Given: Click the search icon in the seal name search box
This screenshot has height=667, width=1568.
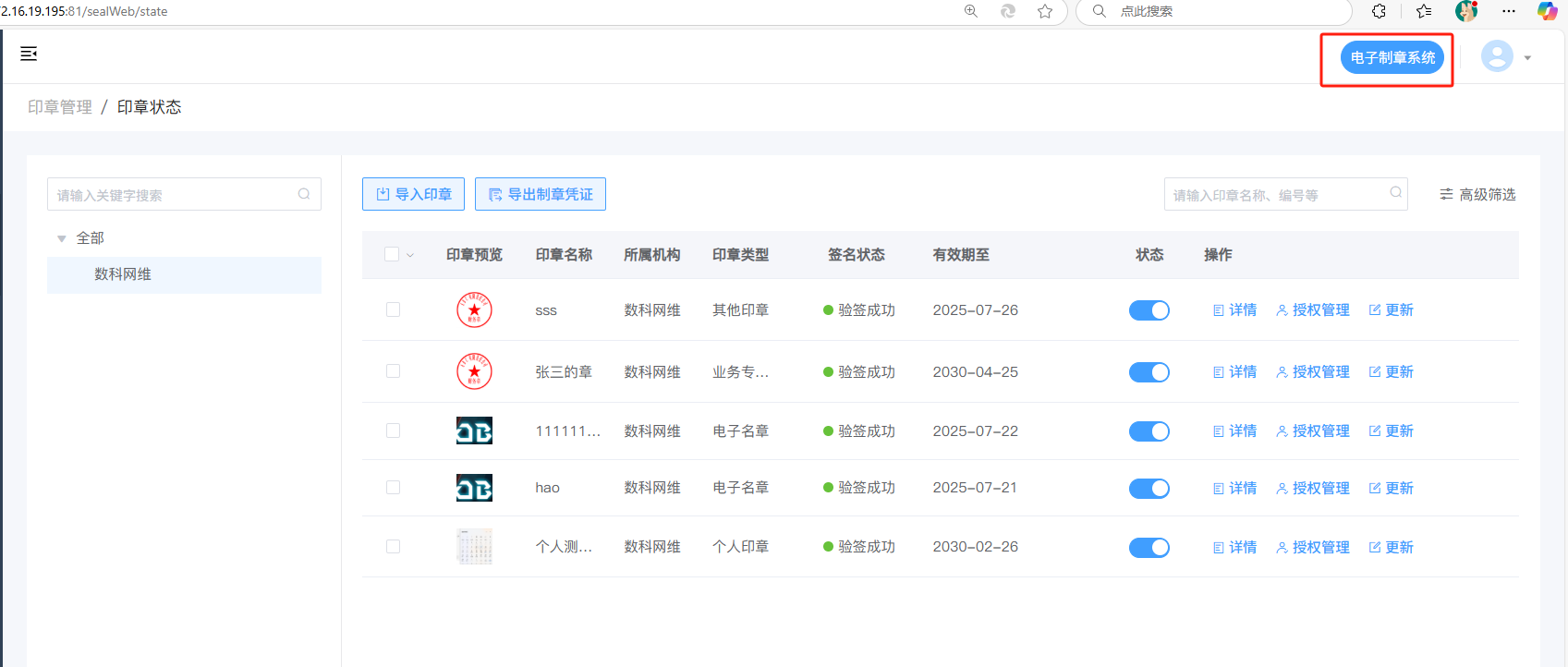Looking at the screenshot, I should [1396, 192].
